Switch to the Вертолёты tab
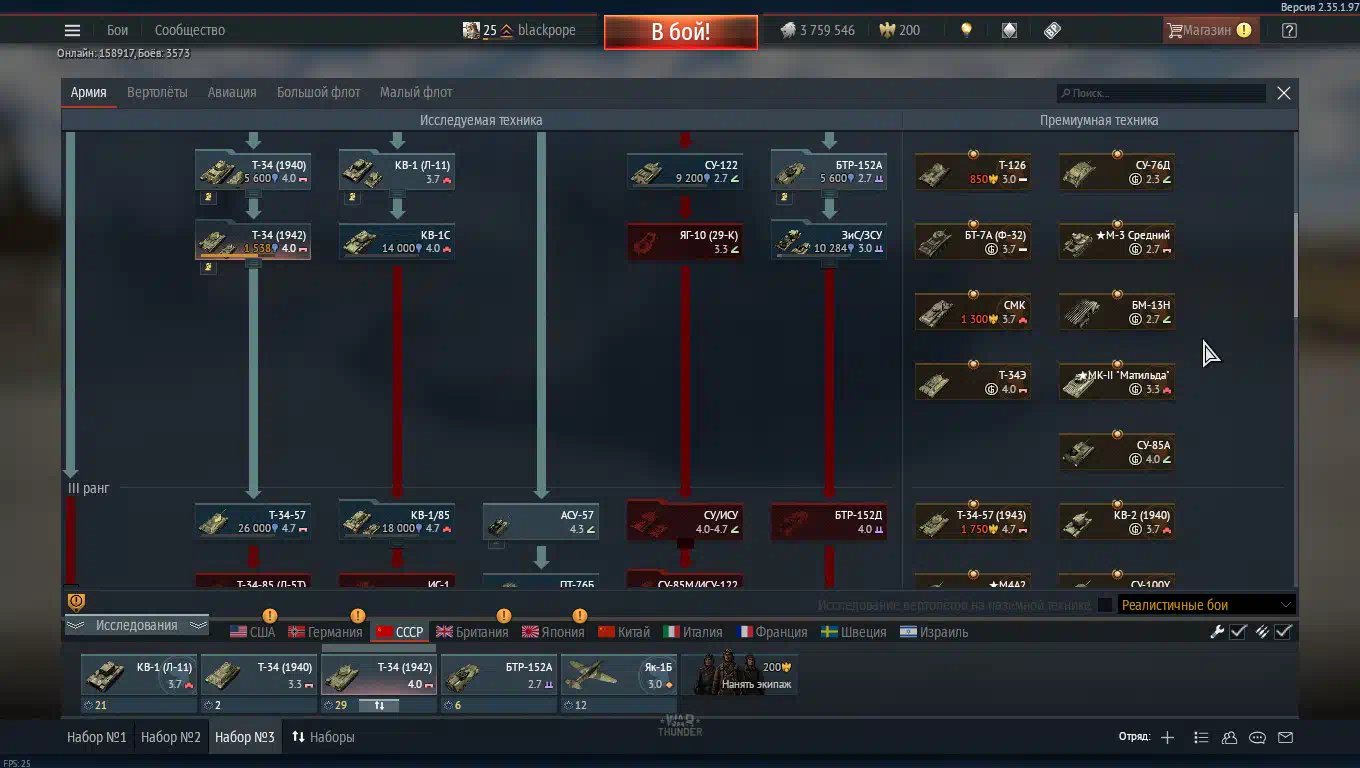 (x=157, y=92)
